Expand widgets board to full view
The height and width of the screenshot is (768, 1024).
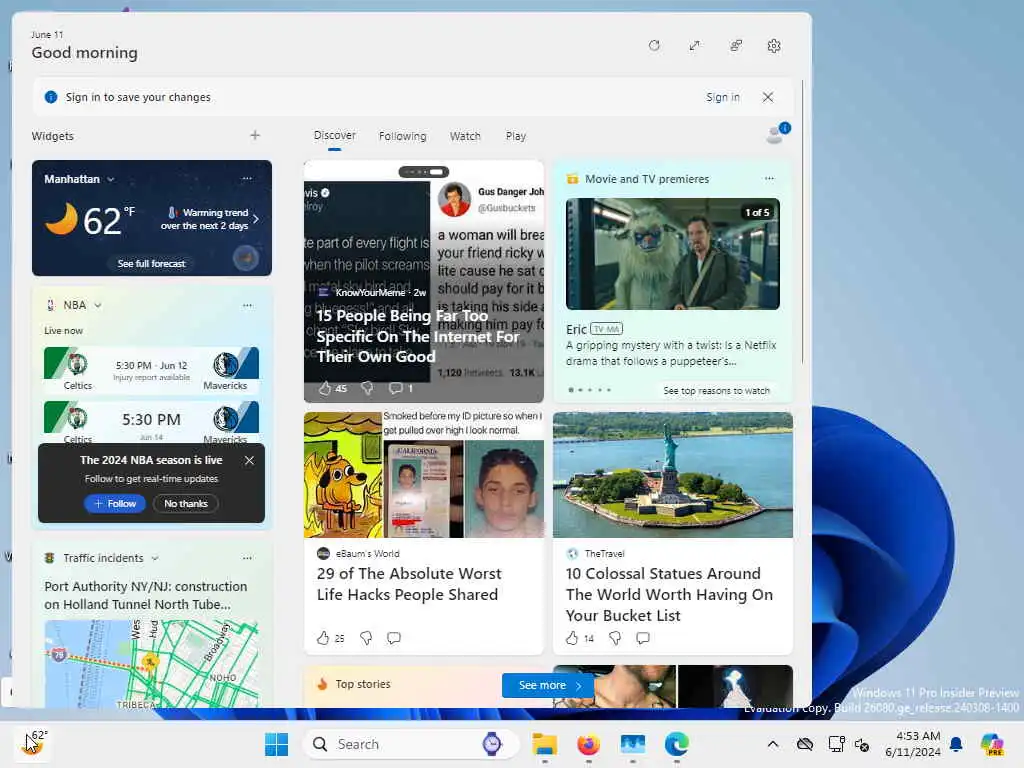point(694,46)
